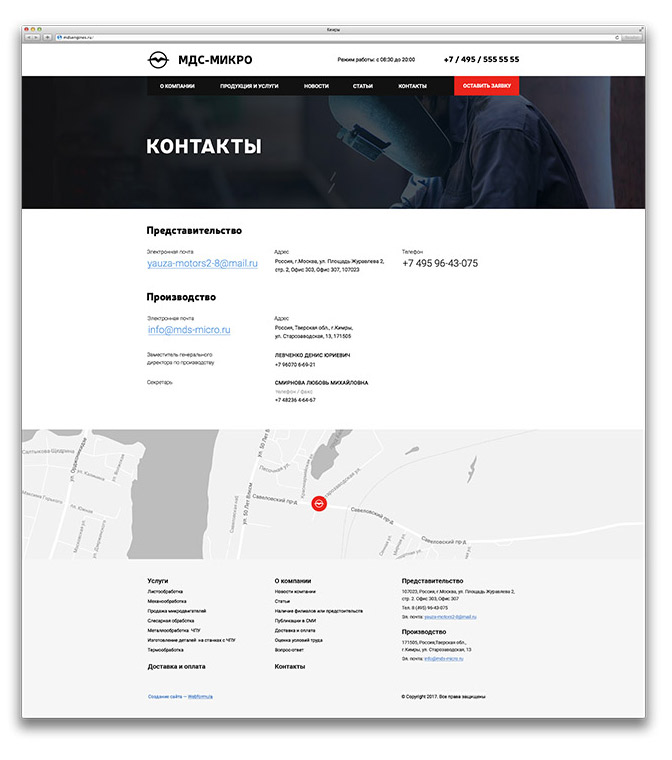
Task: Click the browser back arrow button
Action: coord(28,37)
